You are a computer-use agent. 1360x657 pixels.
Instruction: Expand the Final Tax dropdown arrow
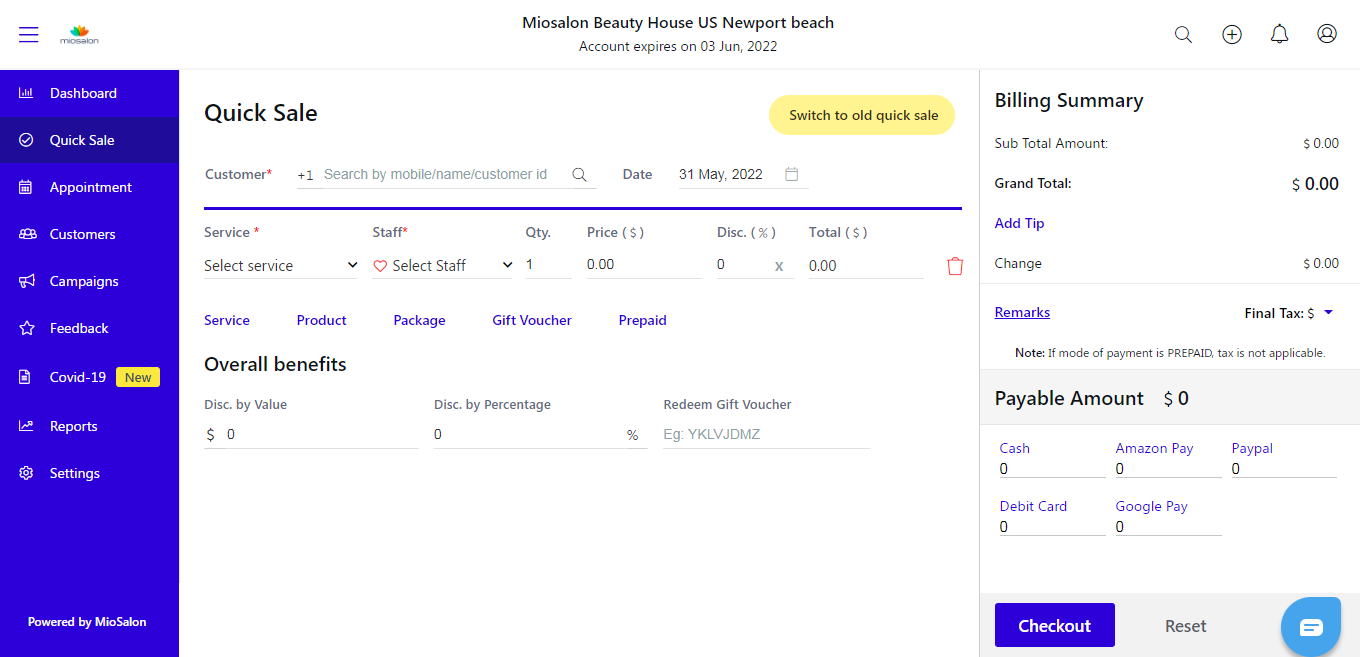[1329, 313]
